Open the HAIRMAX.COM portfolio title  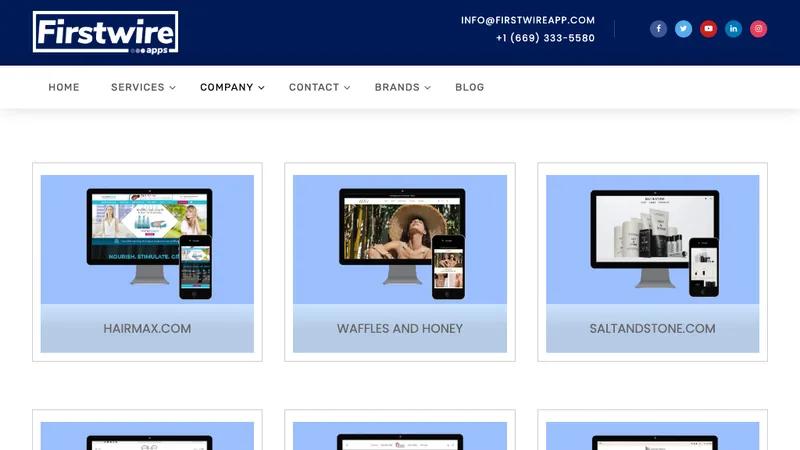[147, 329]
